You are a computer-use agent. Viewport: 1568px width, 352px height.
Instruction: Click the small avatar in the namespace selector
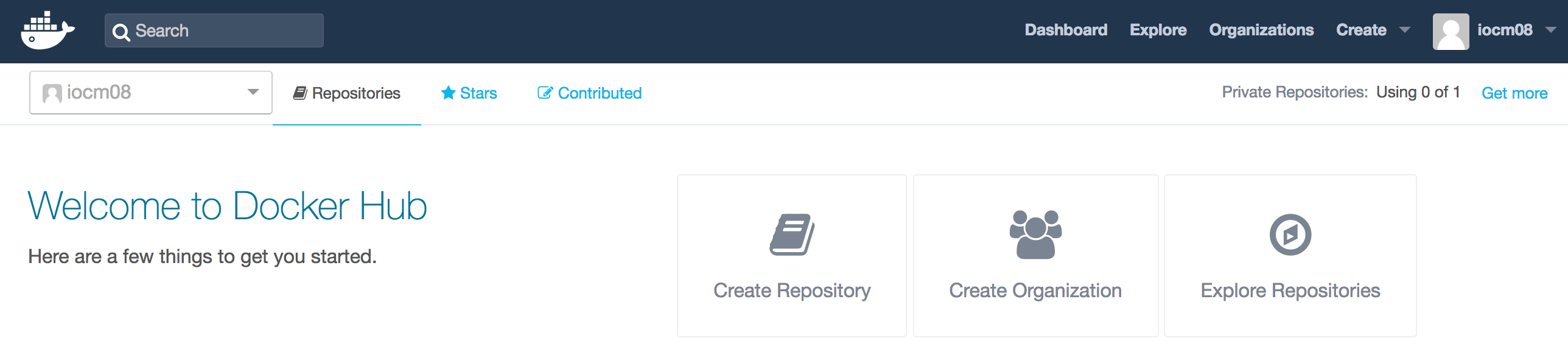[52, 93]
